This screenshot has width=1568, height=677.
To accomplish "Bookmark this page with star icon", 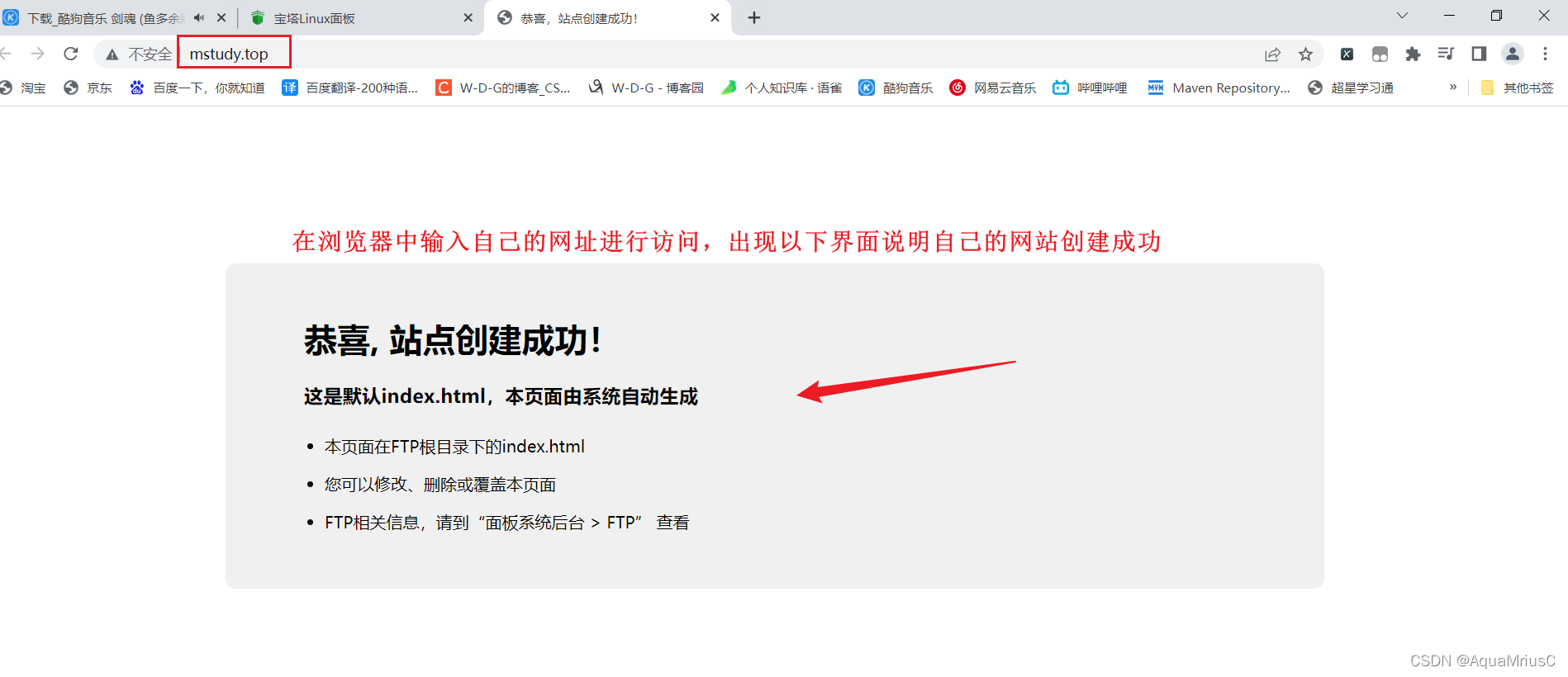I will pyautogui.click(x=1305, y=54).
